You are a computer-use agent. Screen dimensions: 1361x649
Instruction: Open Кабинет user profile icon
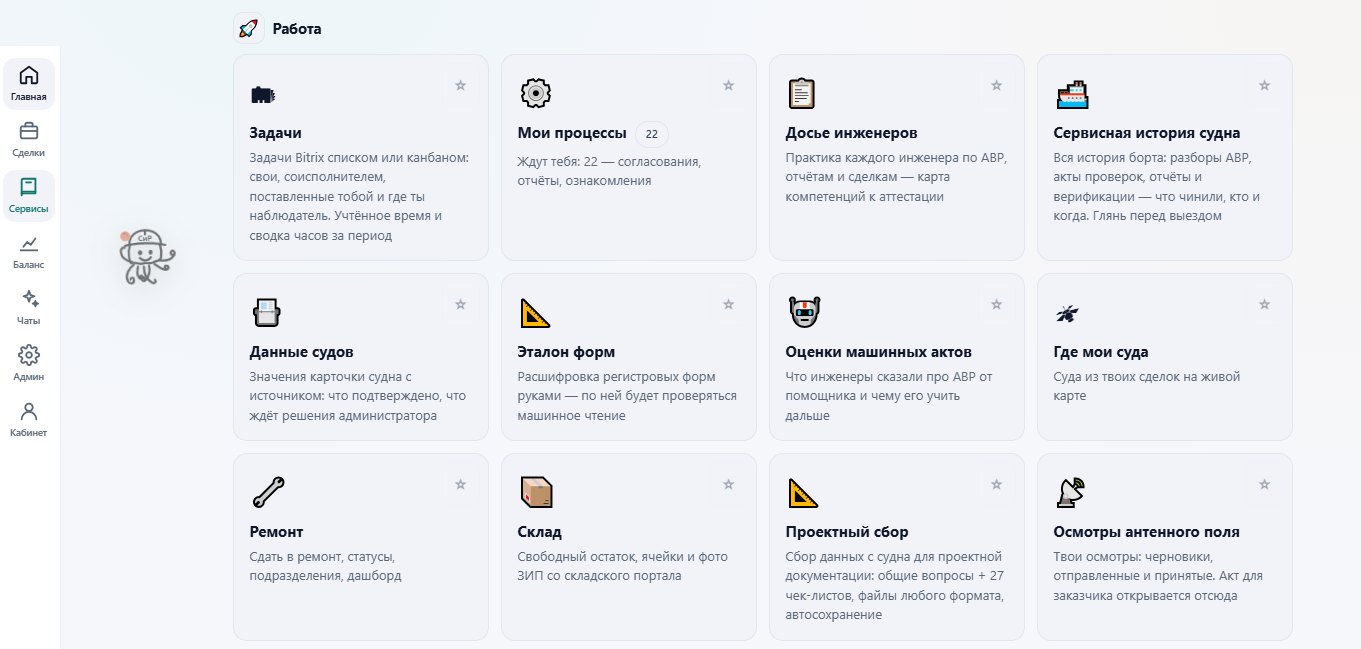29,411
